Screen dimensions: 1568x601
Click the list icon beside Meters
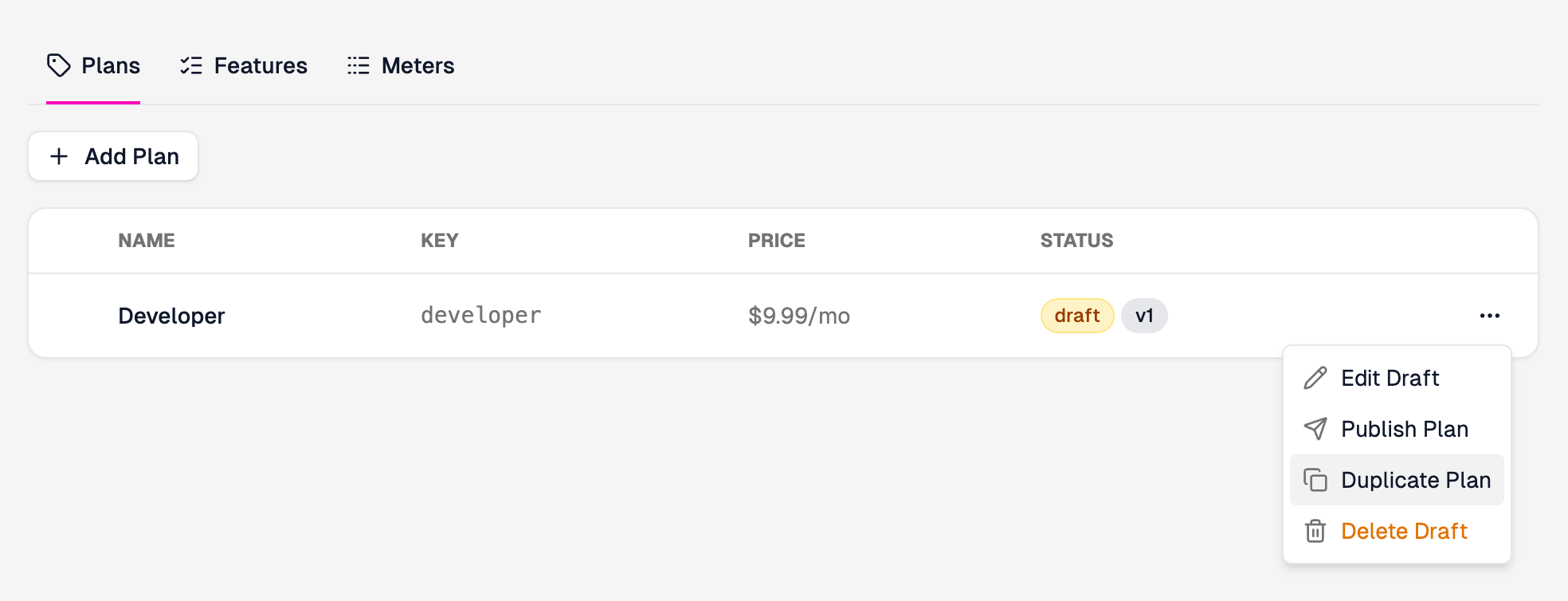coord(359,65)
